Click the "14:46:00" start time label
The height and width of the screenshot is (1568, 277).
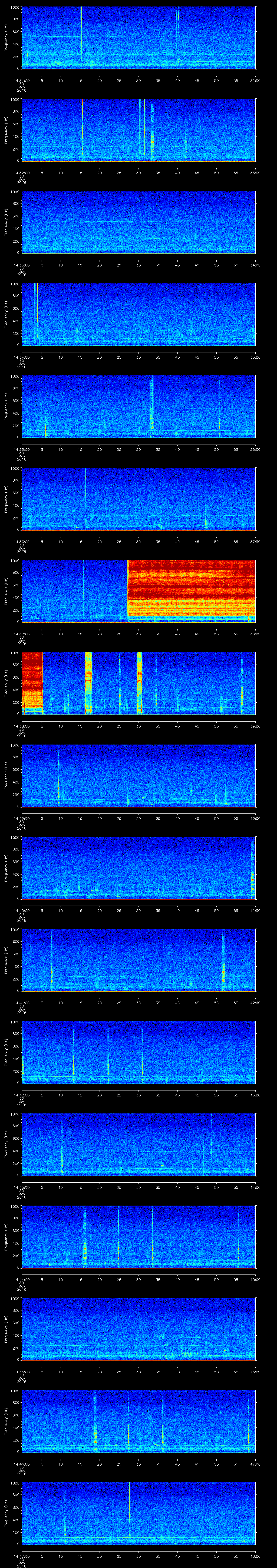pyautogui.click(x=21, y=1464)
